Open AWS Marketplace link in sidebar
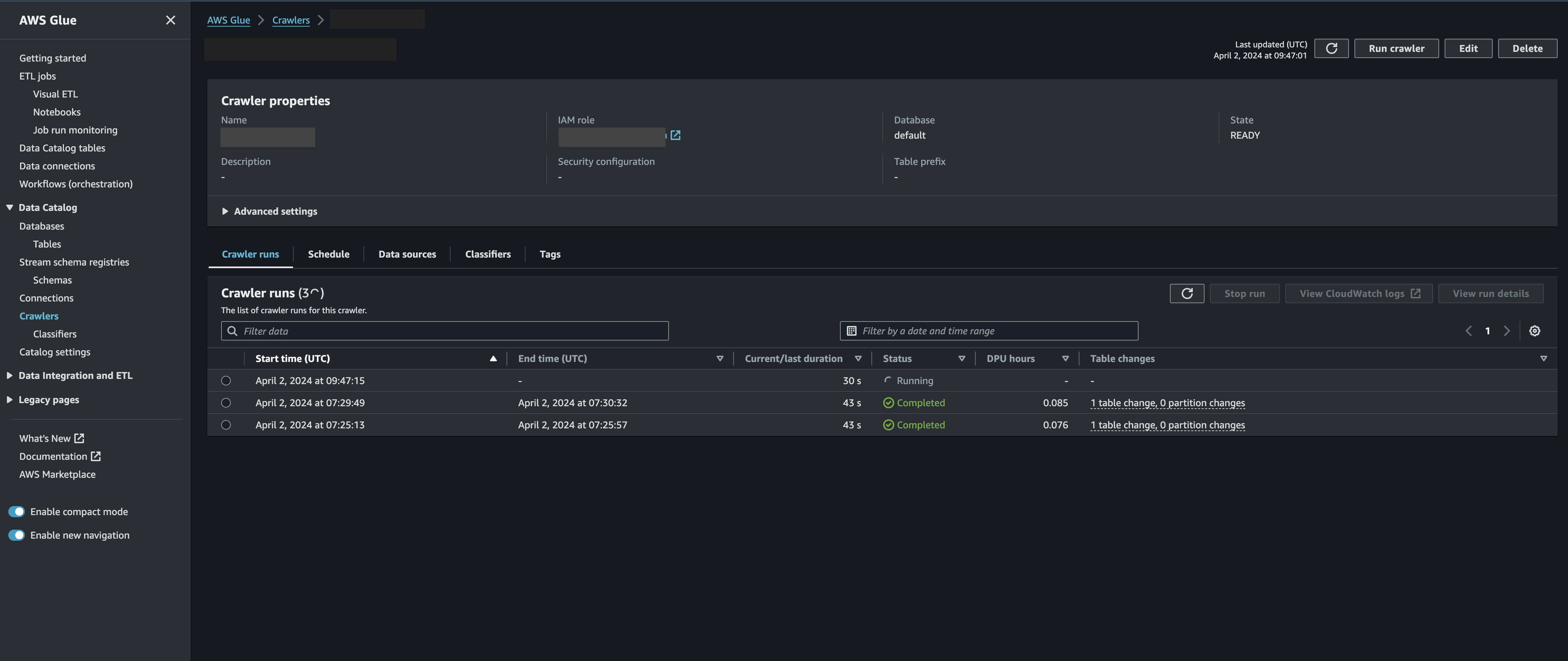The width and height of the screenshot is (1568, 661). point(57,475)
